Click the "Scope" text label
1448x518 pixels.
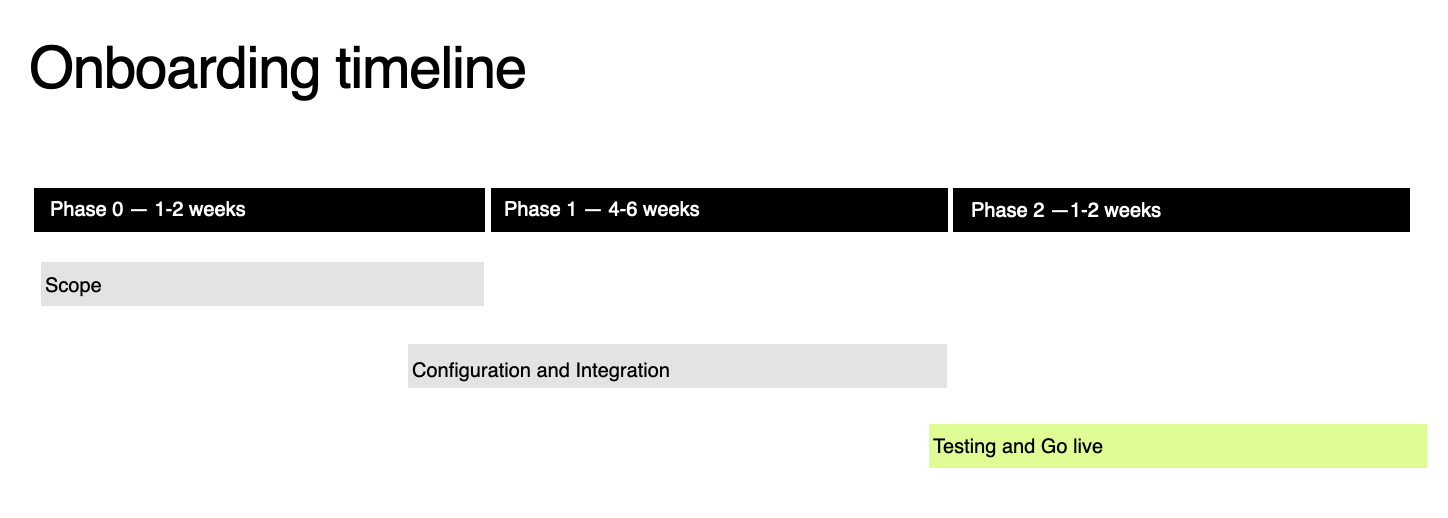tap(73, 285)
